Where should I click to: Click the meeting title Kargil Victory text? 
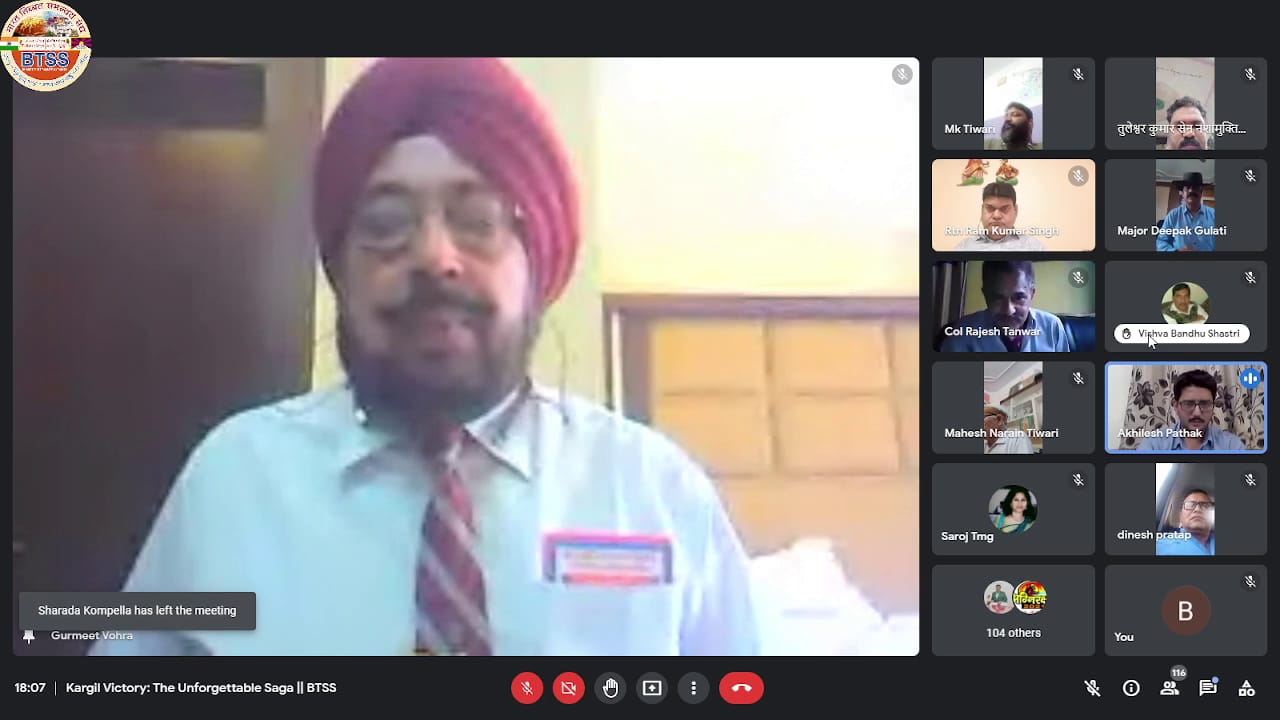[x=201, y=688]
